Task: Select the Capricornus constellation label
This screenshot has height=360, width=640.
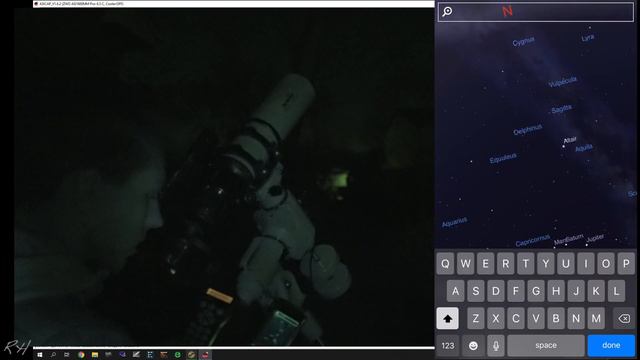Action: tap(533, 241)
